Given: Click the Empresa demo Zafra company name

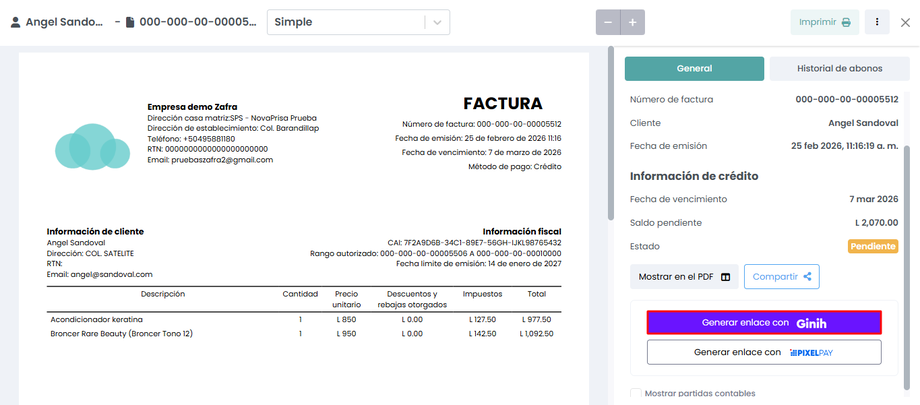Looking at the screenshot, I should pyautogui.click(x=192, y=107).
